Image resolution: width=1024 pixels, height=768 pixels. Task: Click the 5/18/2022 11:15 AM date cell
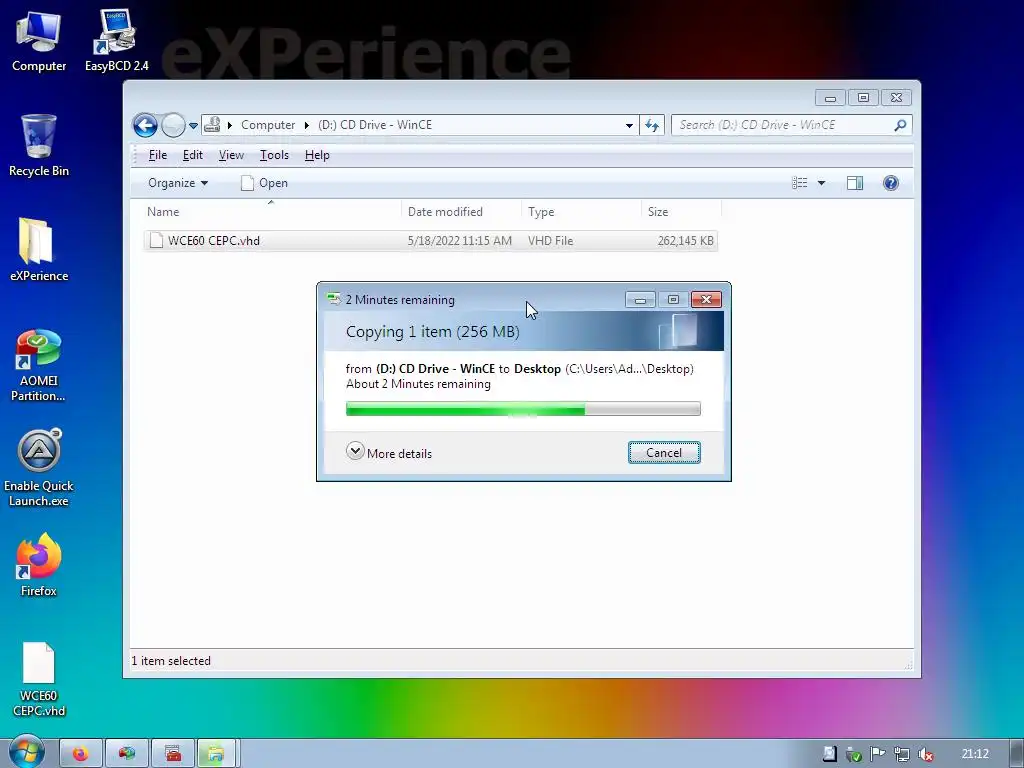click(460, 240)
